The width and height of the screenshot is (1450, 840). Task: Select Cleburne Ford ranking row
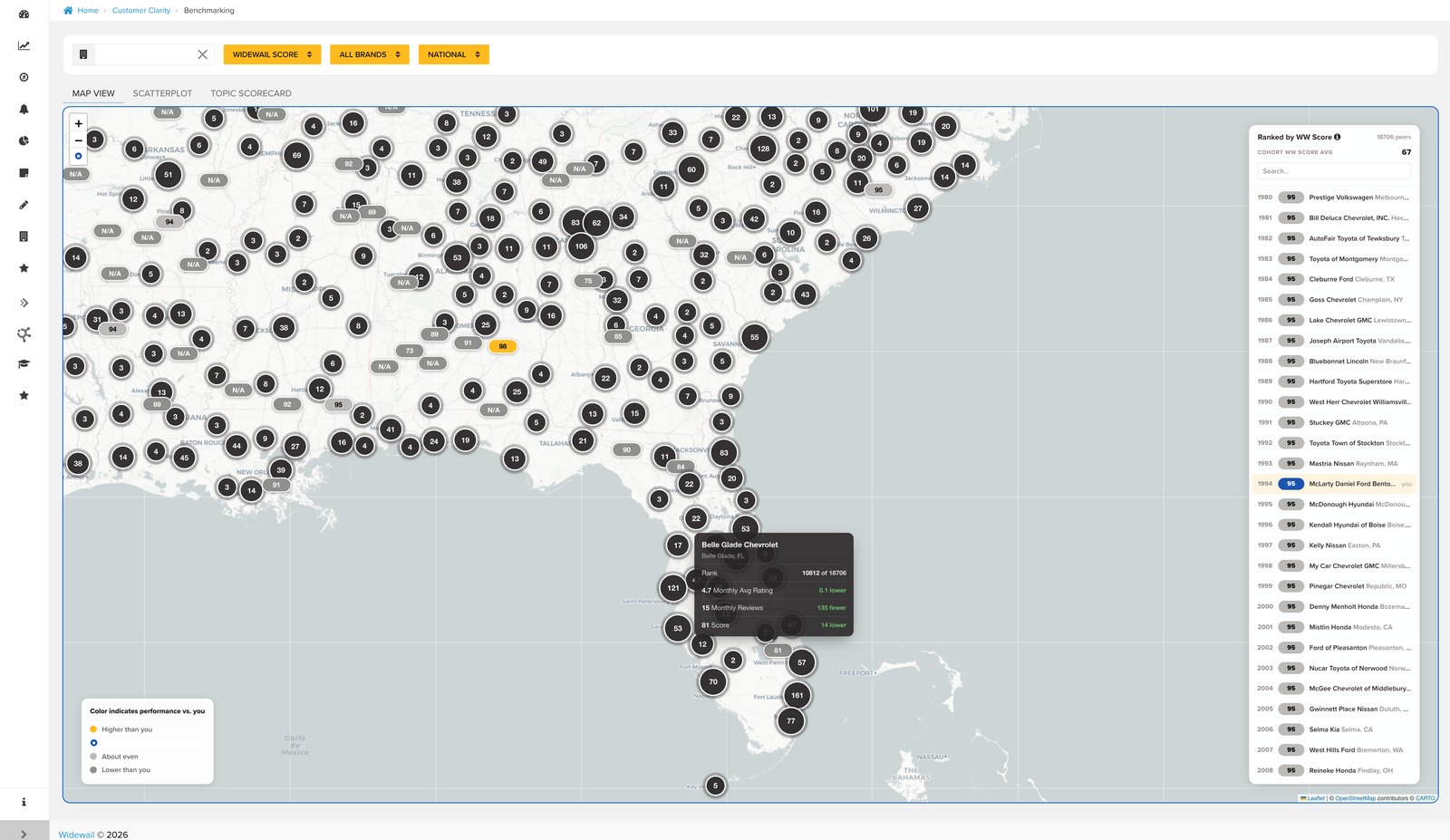(x=1334, y=279)
